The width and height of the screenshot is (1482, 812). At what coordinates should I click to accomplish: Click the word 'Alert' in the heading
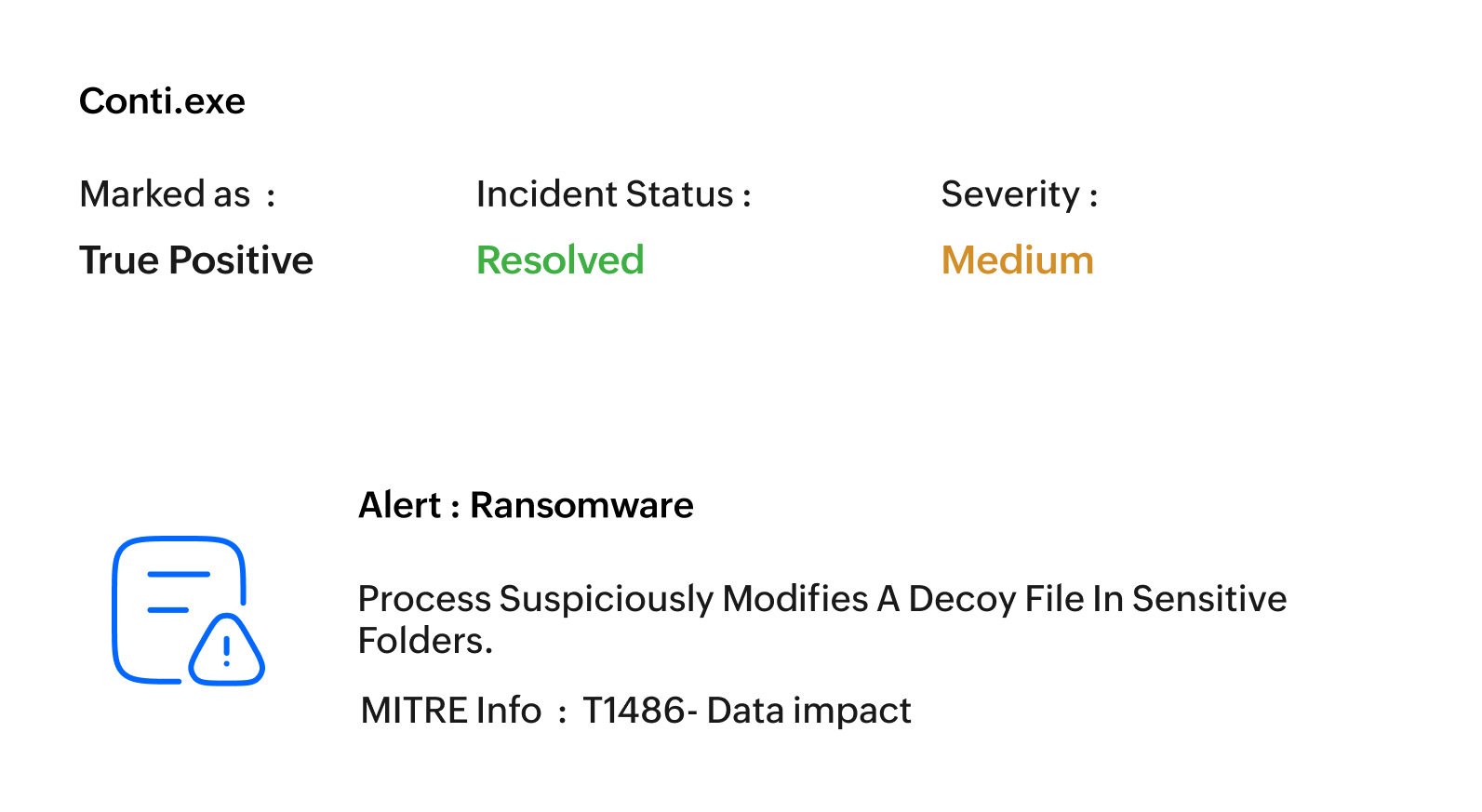tap(399, 505)
